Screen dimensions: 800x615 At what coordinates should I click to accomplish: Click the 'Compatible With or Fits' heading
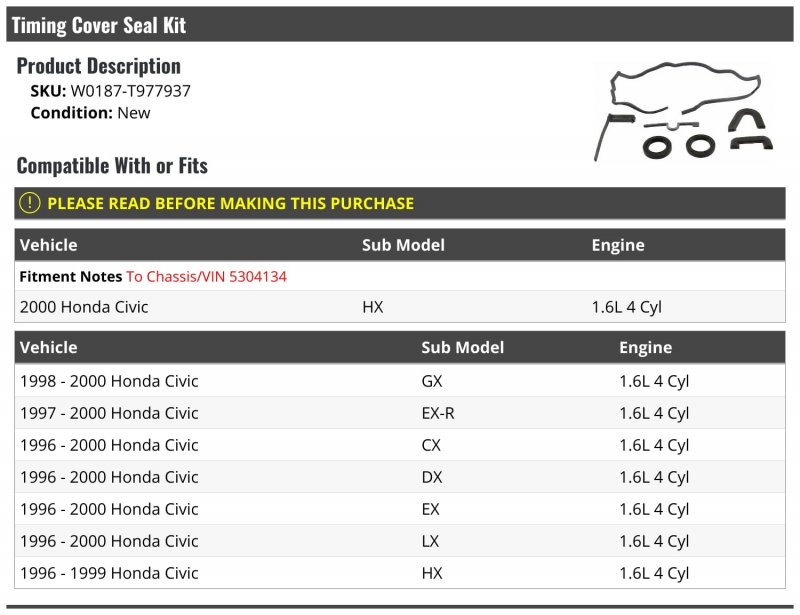click(x=112, y=165)
